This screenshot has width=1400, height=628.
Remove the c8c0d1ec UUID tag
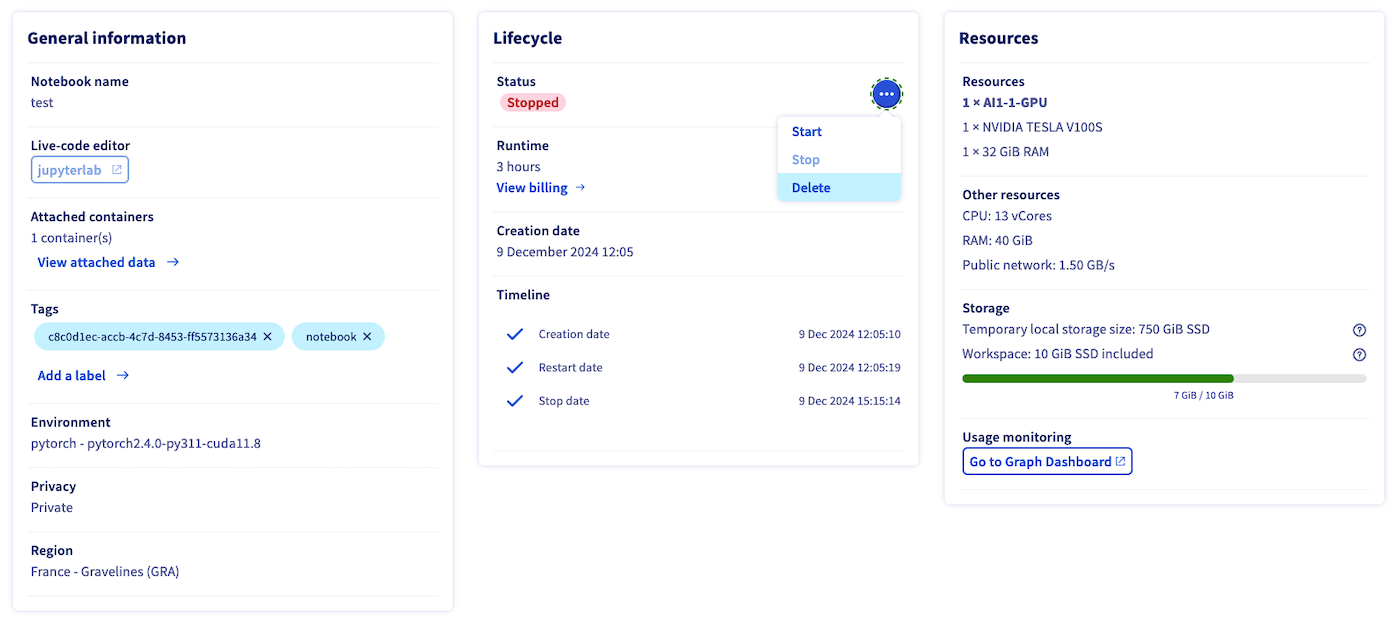coord(267,337)
